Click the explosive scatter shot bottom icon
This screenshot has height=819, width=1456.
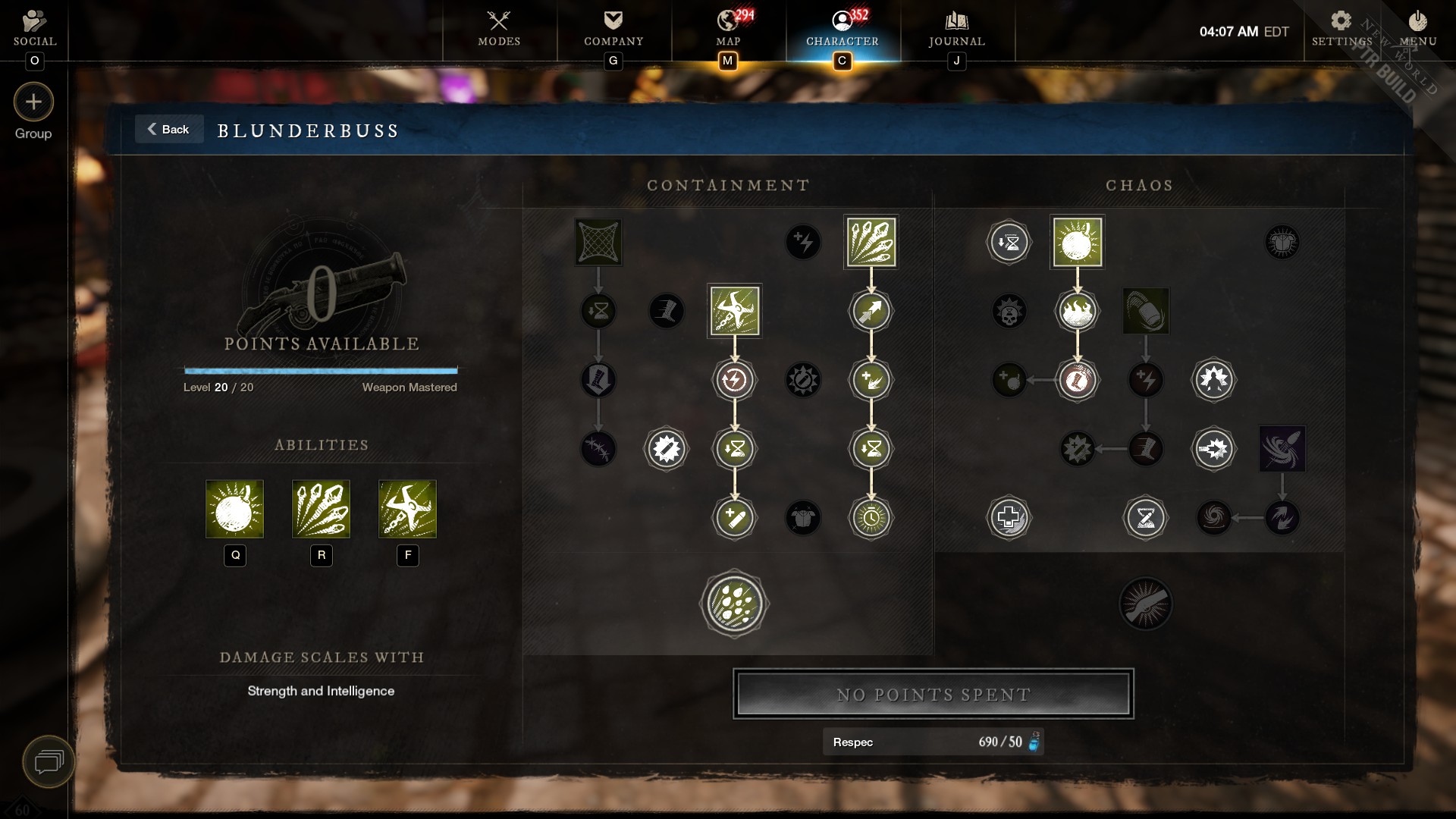click(734, 604)
